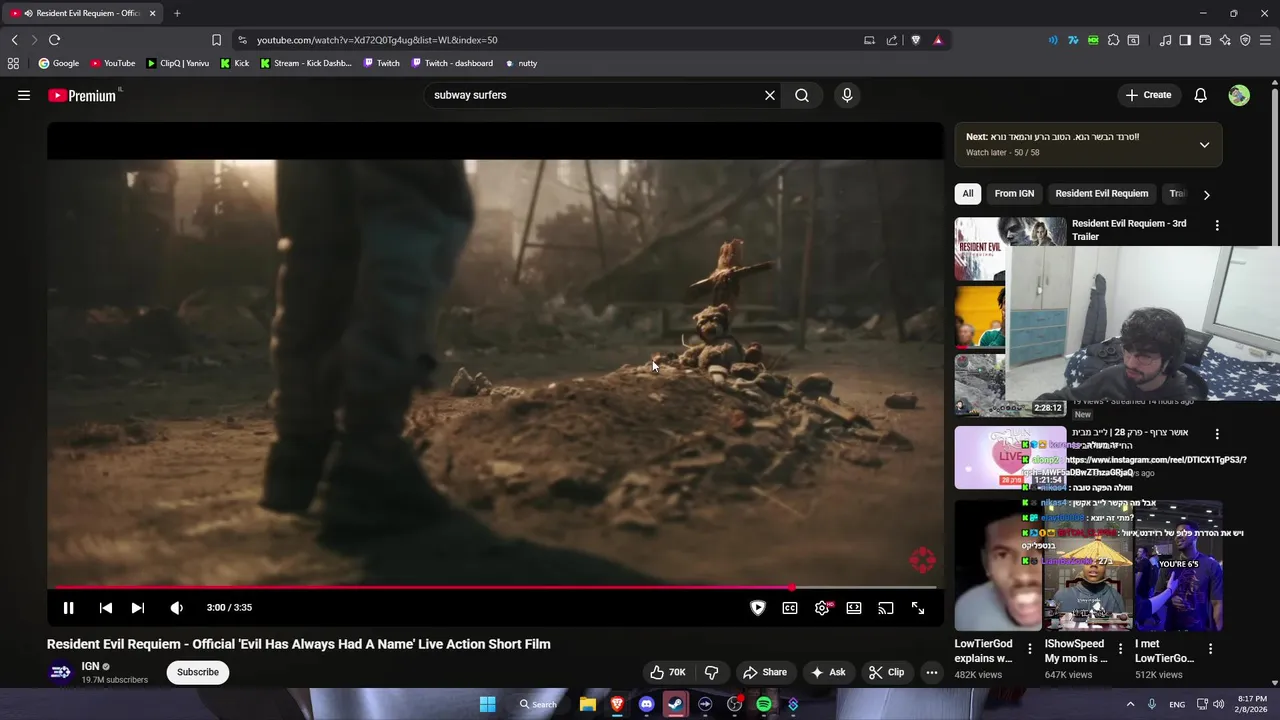Screen dimensions: 1280x720
Task: Open the Twitch - dashboard bookmark
Action: point(452,63)
